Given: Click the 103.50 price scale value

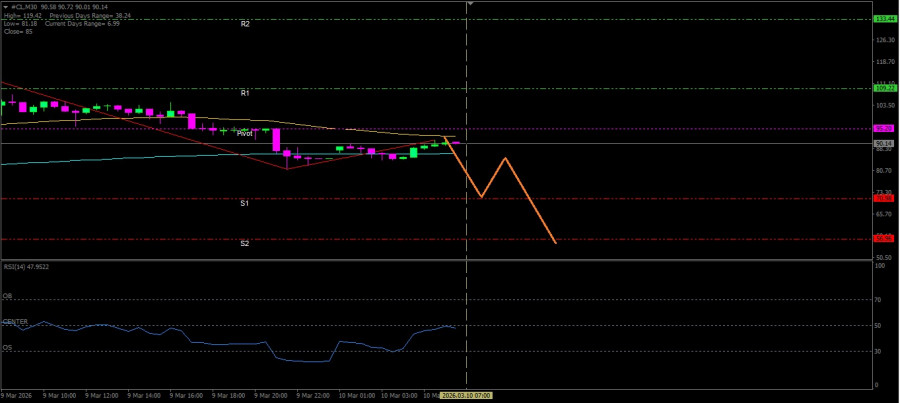Looking at the screenshot, I should 886,106.
